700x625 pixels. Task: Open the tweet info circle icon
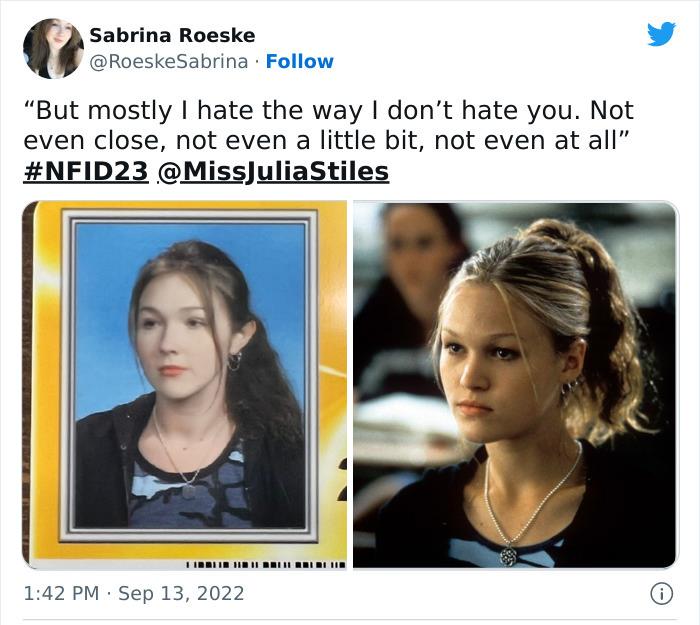(x=661, y=594)
